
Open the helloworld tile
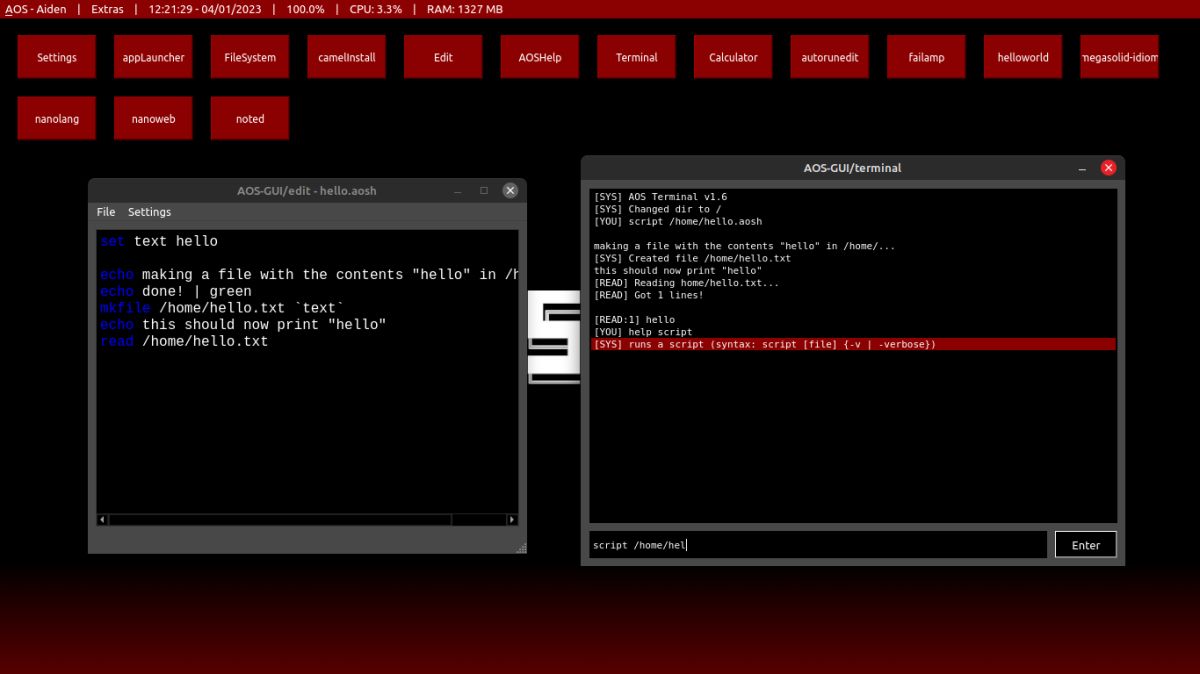(x=1023, y=57)
